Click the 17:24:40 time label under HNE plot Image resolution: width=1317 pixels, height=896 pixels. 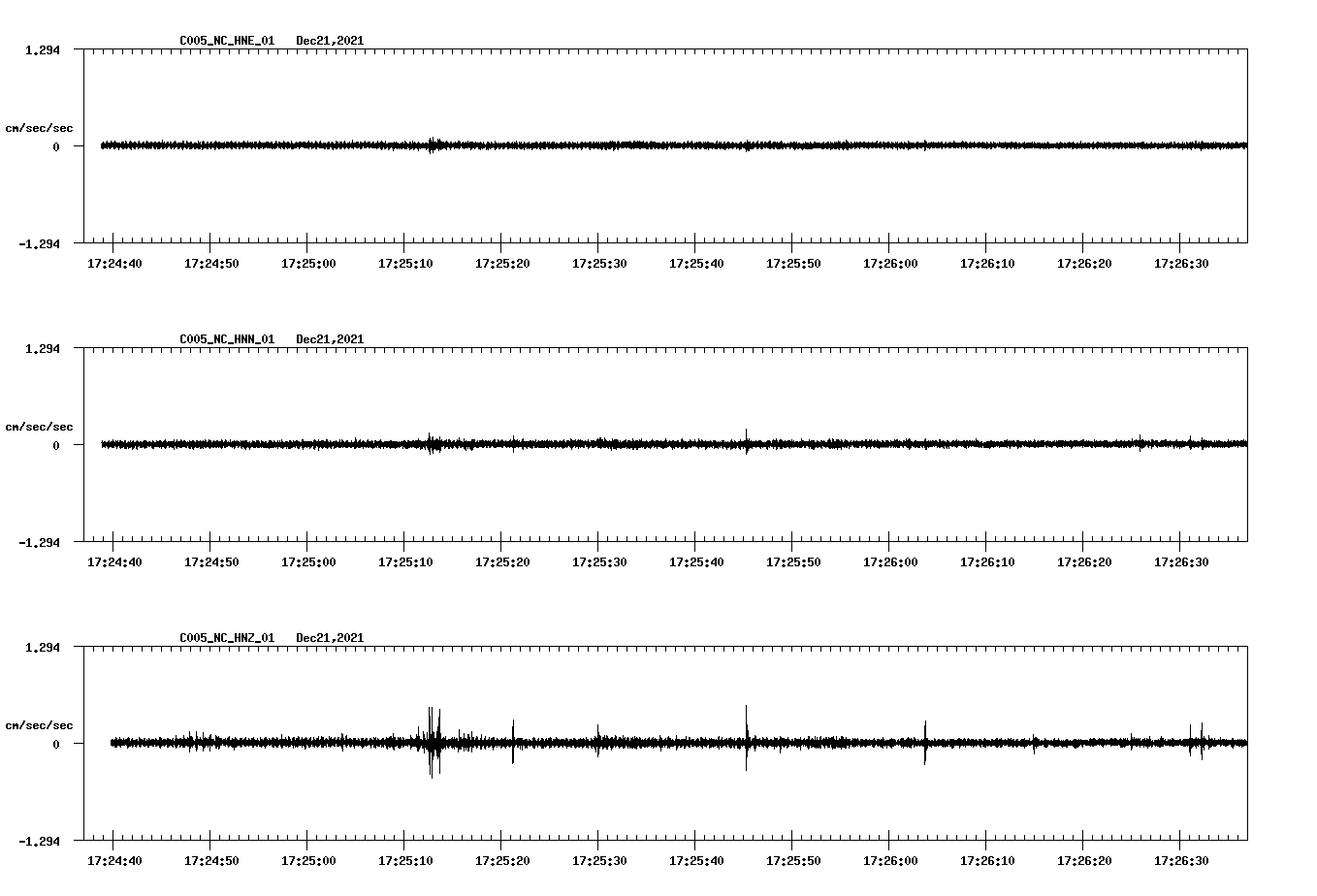tap(114, 264)
